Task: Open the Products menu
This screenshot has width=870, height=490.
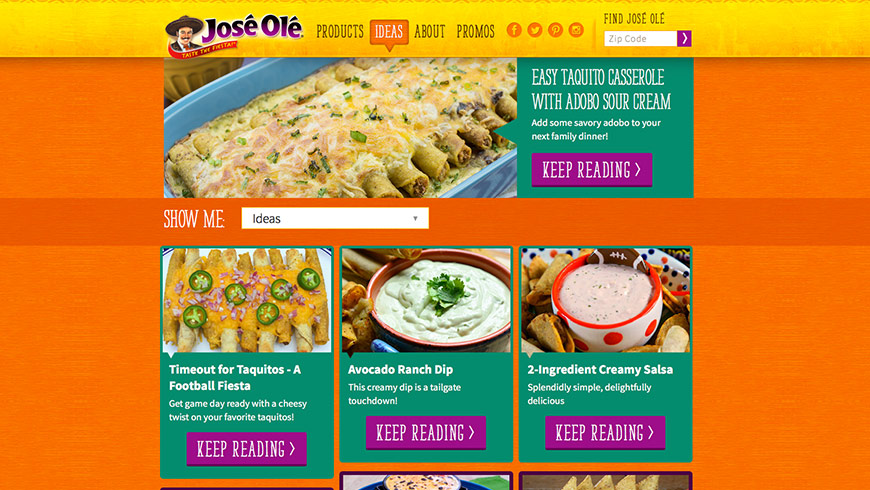Action: [340, 32]
